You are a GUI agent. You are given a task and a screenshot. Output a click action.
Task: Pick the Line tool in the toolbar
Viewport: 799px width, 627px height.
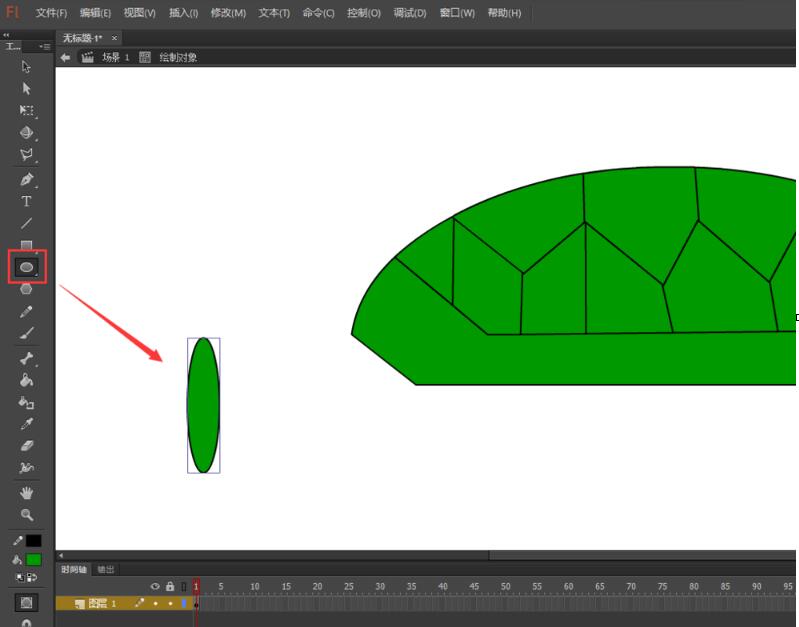pyautogui.click(x=26, y=223)
